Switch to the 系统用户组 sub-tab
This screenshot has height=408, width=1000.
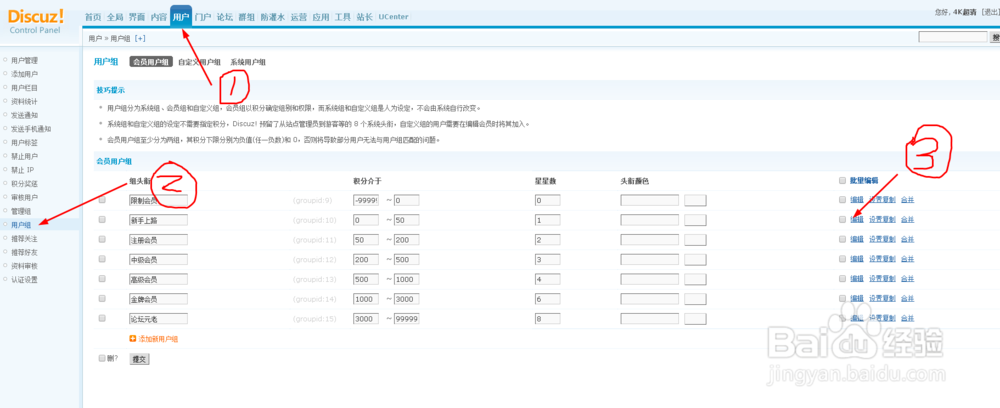tap(248, 62)
